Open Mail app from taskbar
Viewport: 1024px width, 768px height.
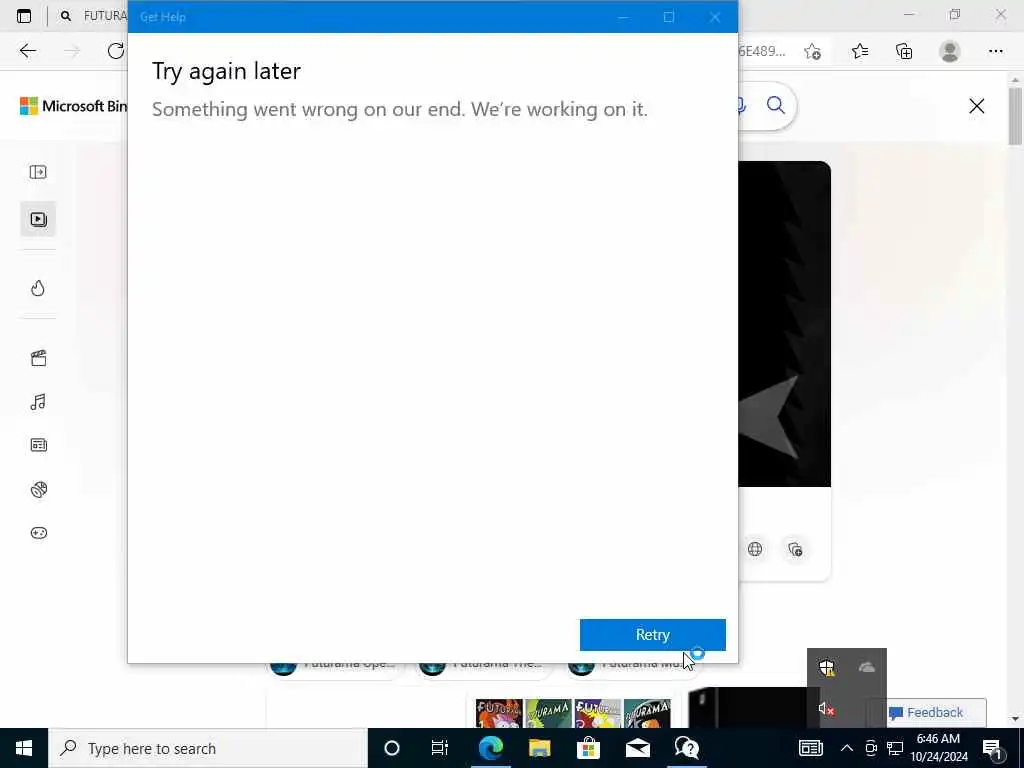637,748
